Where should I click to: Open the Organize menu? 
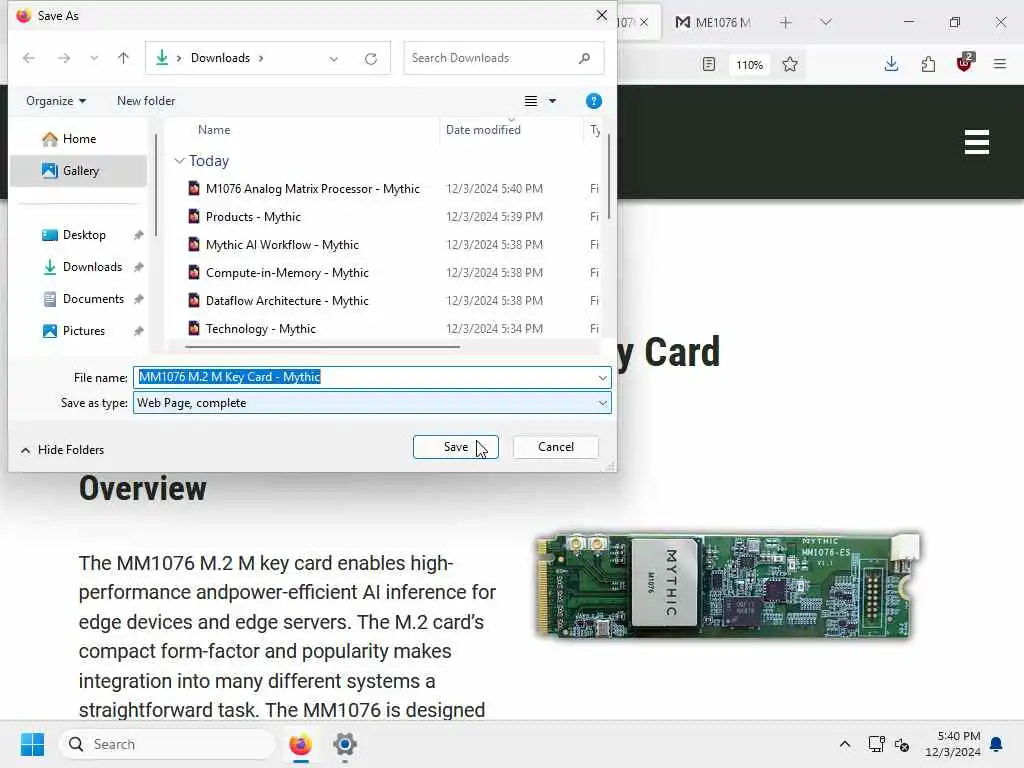pyautogui.click(x=56, y=101)
